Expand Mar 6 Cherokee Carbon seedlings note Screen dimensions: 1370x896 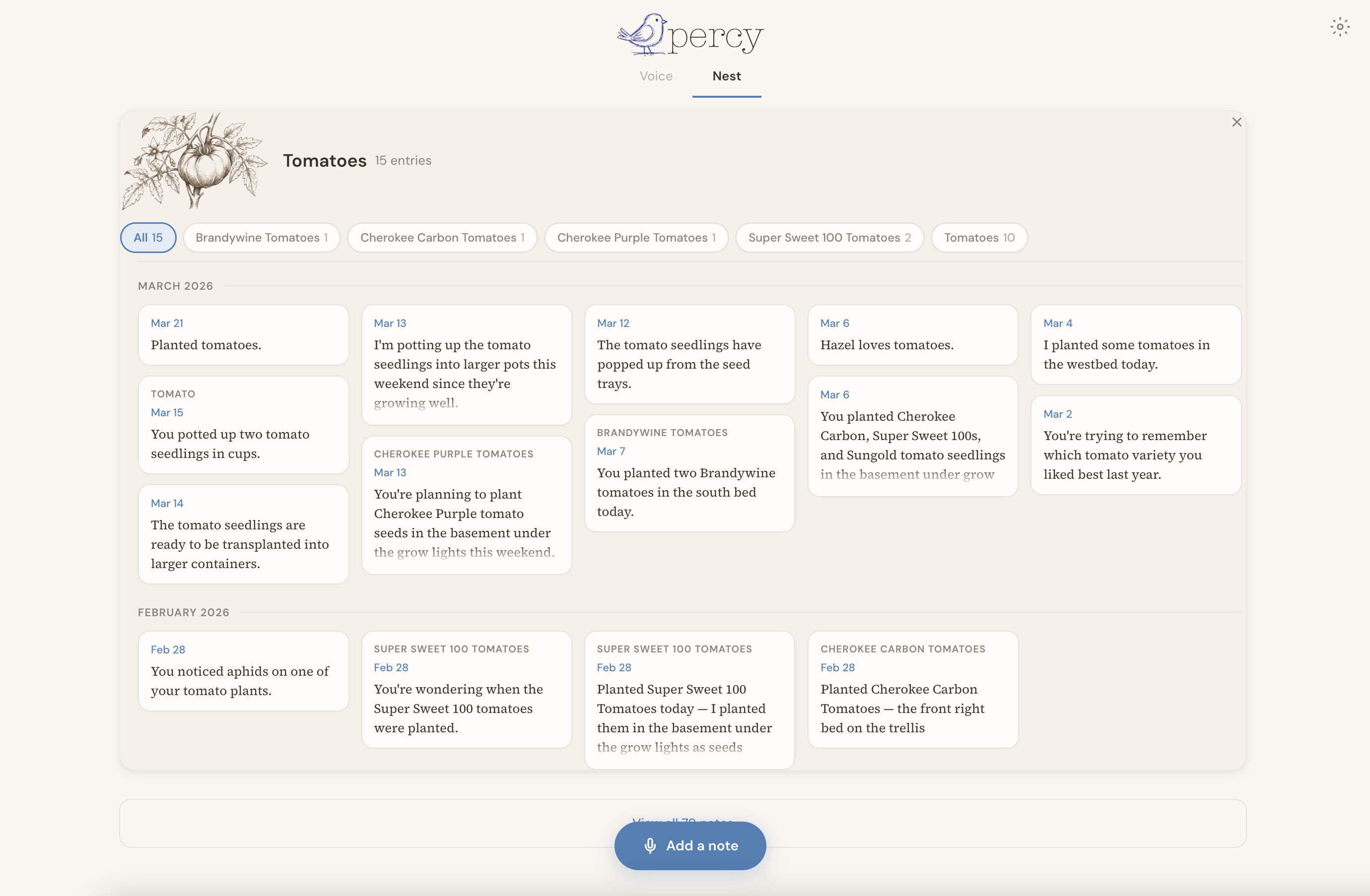click(912, 436)
